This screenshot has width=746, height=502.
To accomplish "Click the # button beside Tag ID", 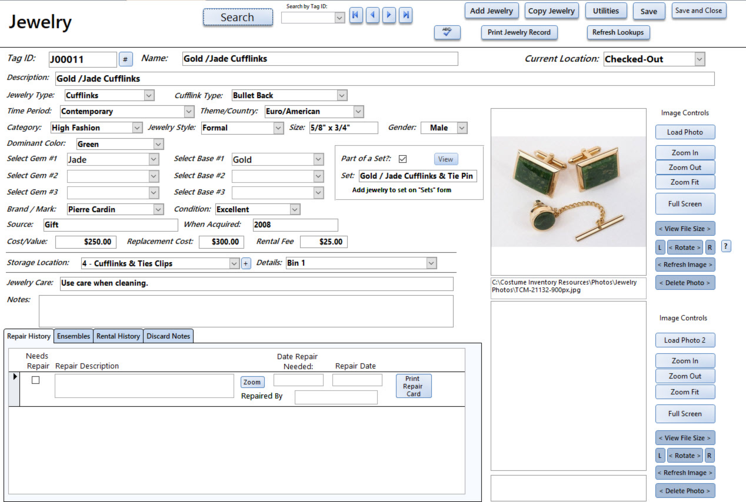I will coord(125,60).
